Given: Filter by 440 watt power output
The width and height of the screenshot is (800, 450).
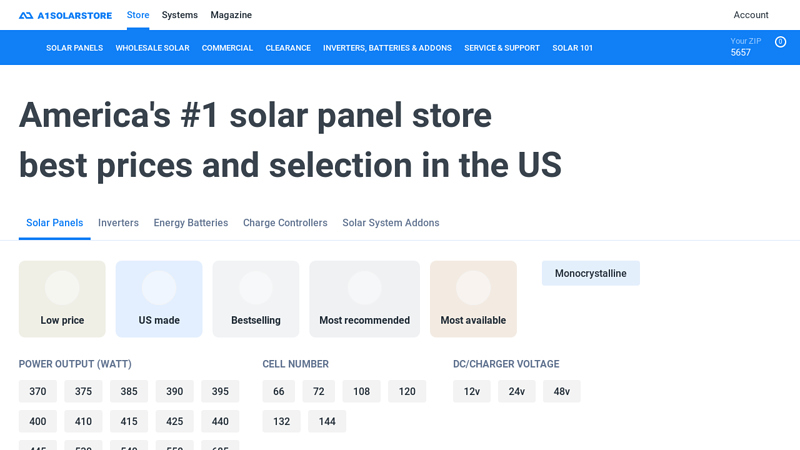Looking at the screenshot, I should tap(220, 421).
